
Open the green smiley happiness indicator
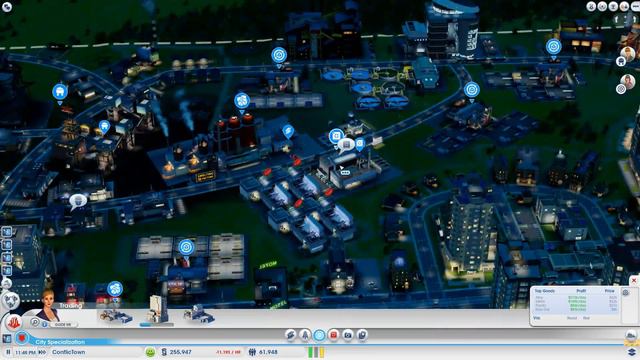click(150, 352)
